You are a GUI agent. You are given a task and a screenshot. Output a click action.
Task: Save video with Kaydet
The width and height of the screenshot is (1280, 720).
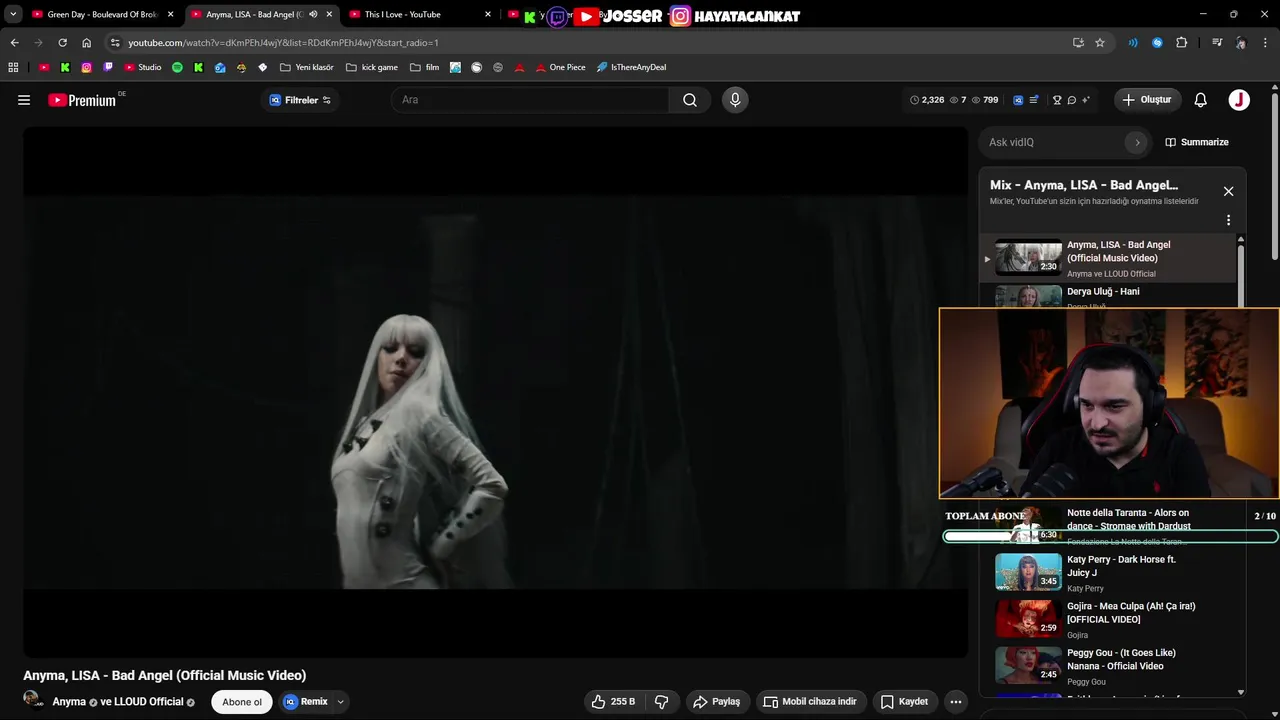point(904,702)
